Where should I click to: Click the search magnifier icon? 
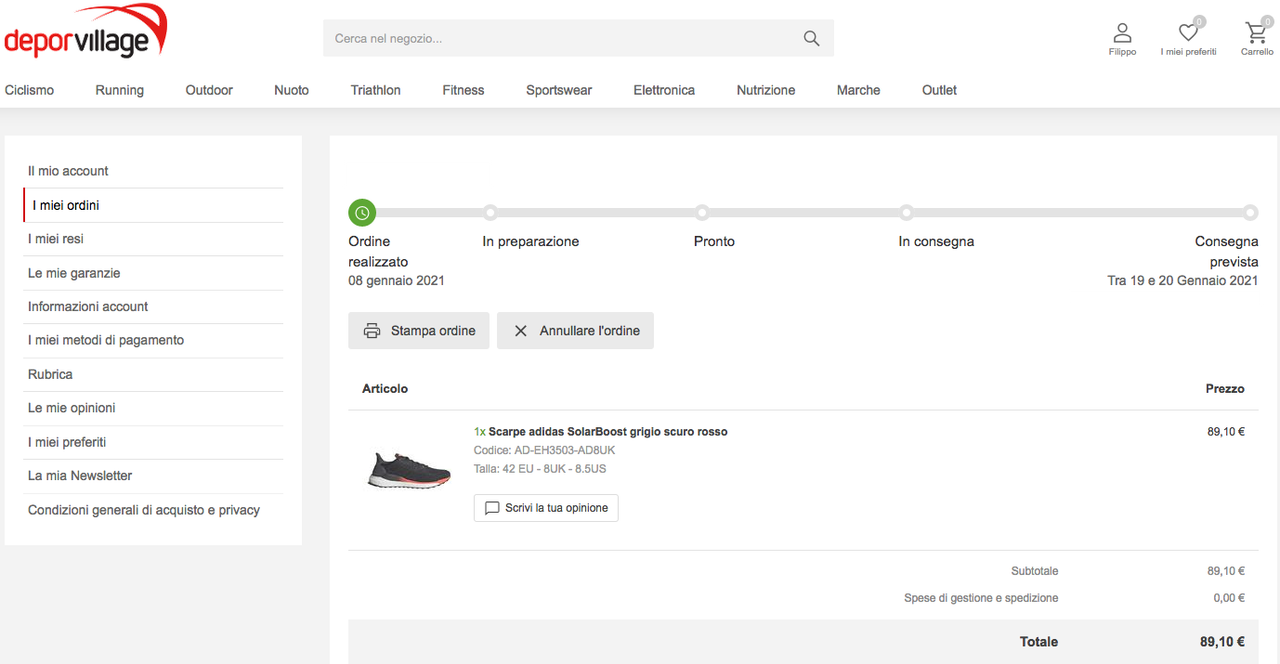[x=811, y=38]
